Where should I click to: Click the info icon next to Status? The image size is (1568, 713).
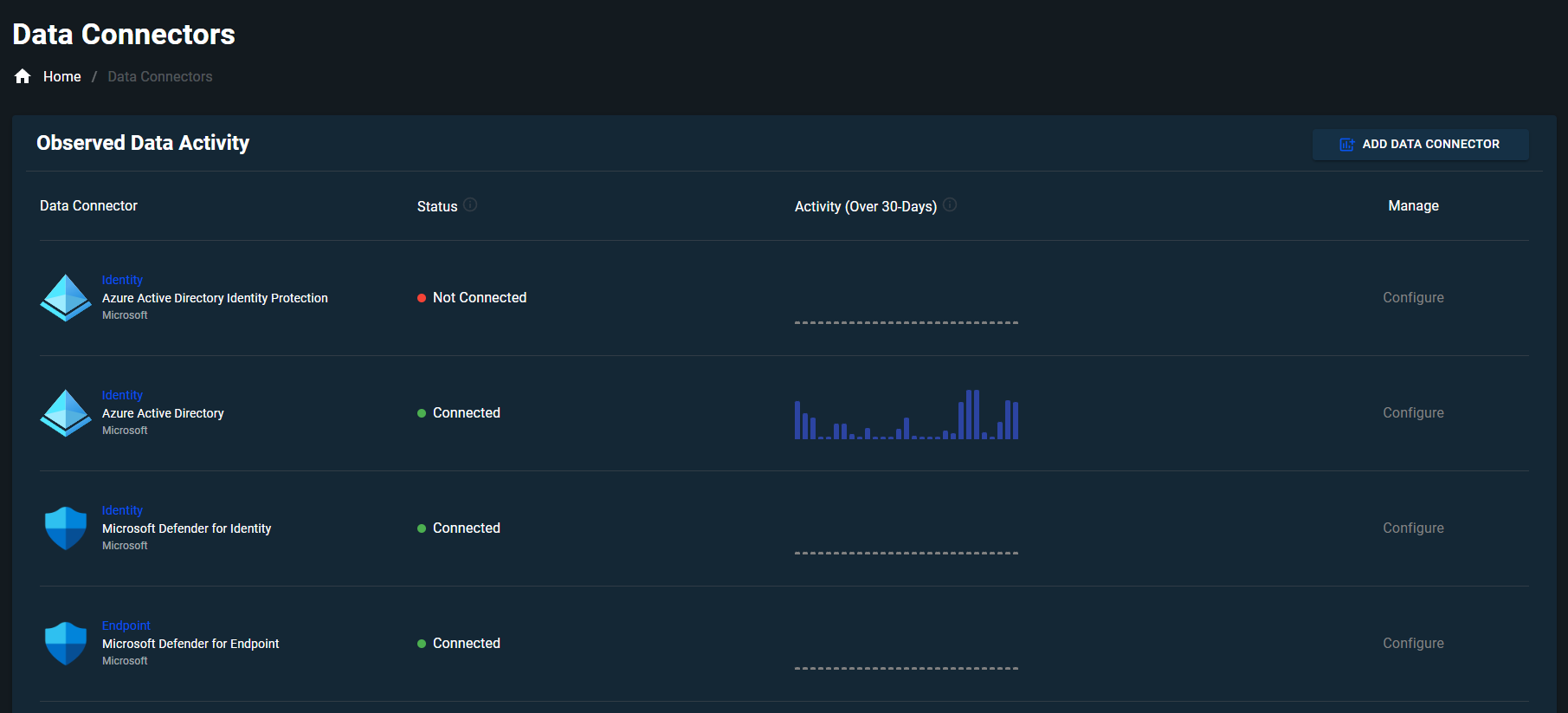pyautogui.click(x=470, y=204)
